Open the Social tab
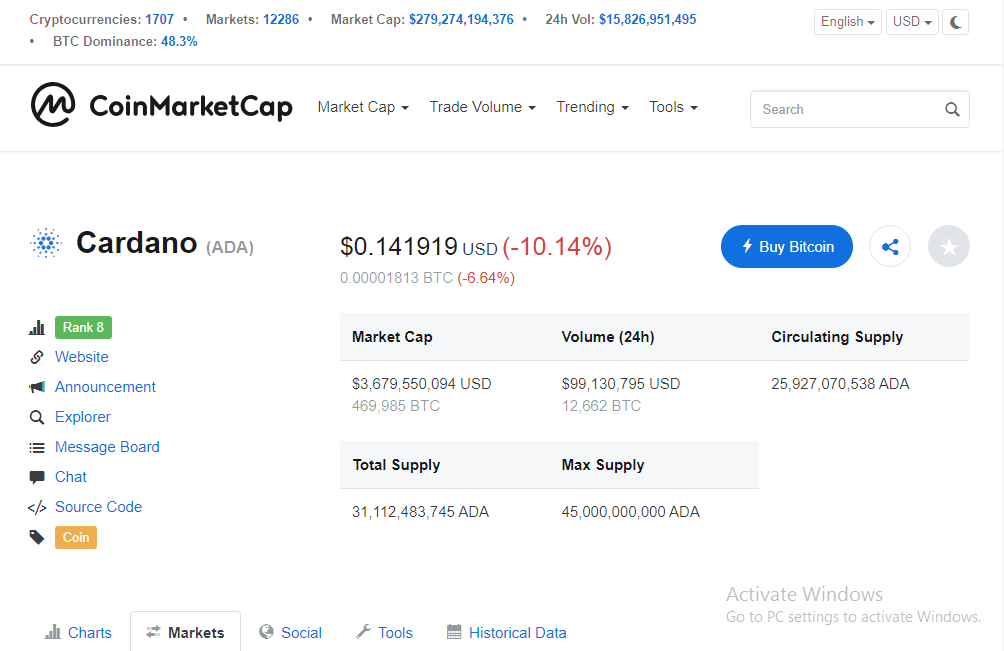This screenshot has width=1004, height=651. pos(290,632)
